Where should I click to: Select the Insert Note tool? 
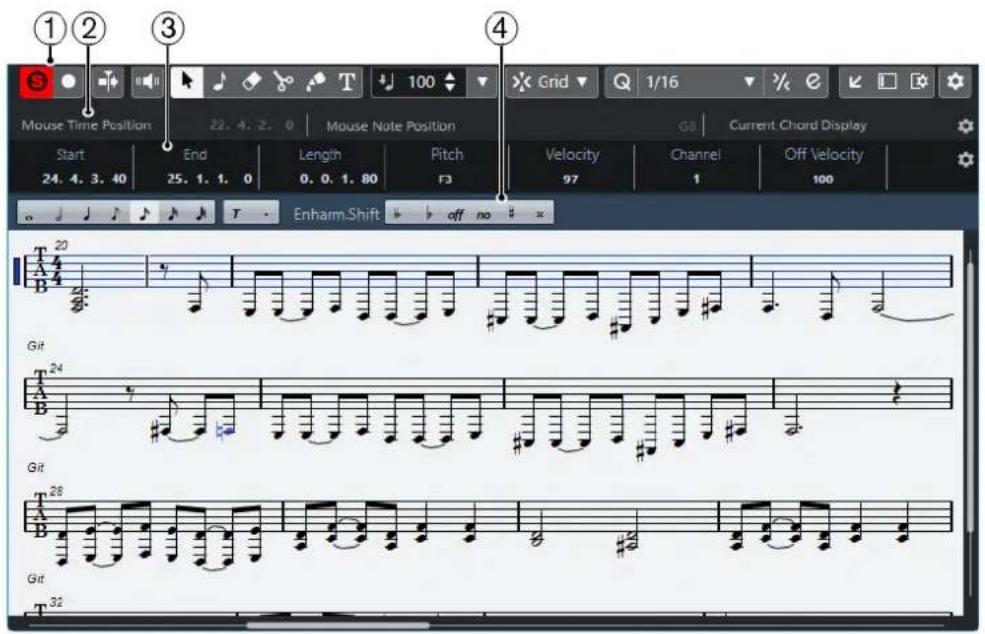click(219, 82)
